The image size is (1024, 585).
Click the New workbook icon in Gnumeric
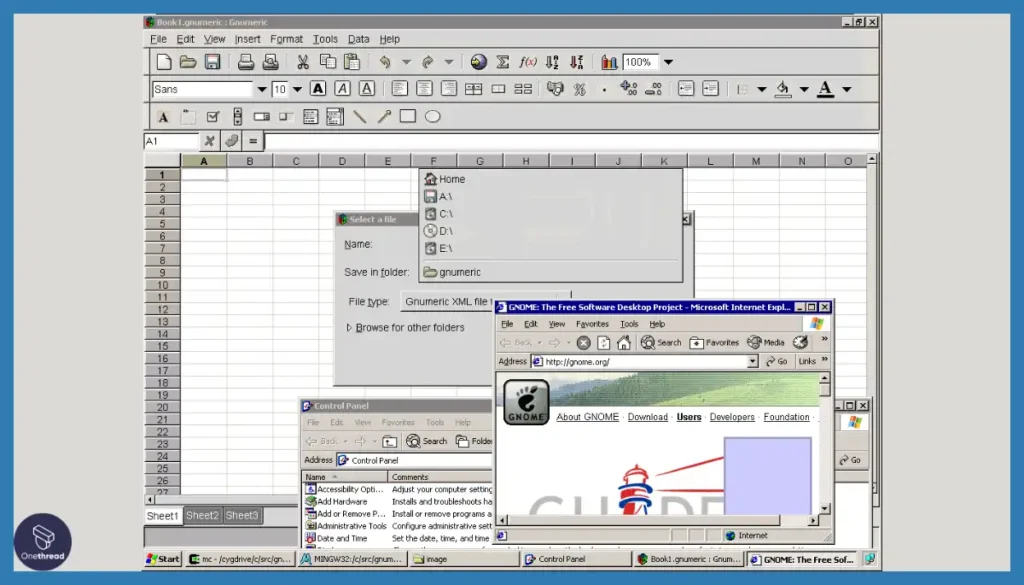coord(163,62)
